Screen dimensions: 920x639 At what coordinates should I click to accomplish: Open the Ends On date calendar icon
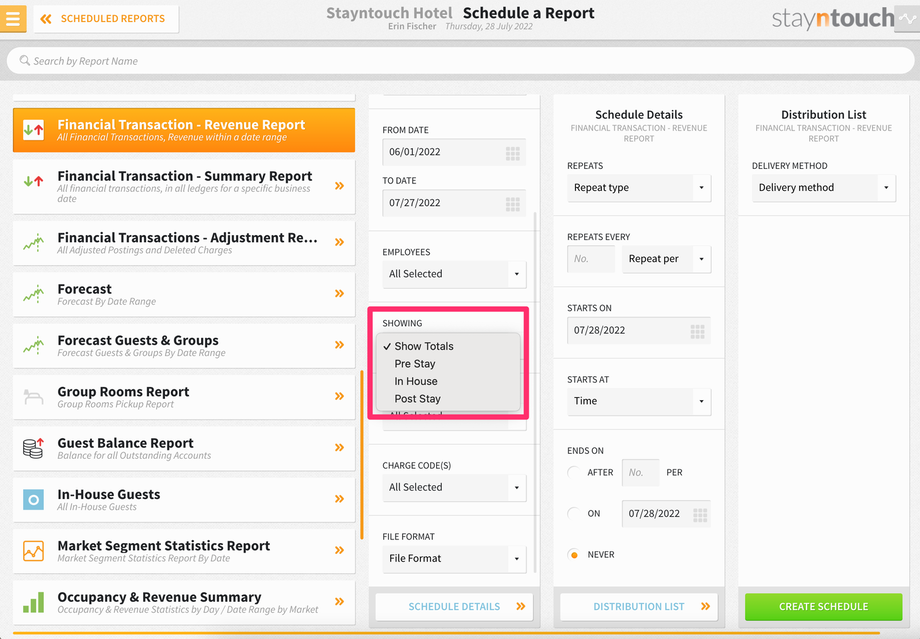click(x=700, y=515)
